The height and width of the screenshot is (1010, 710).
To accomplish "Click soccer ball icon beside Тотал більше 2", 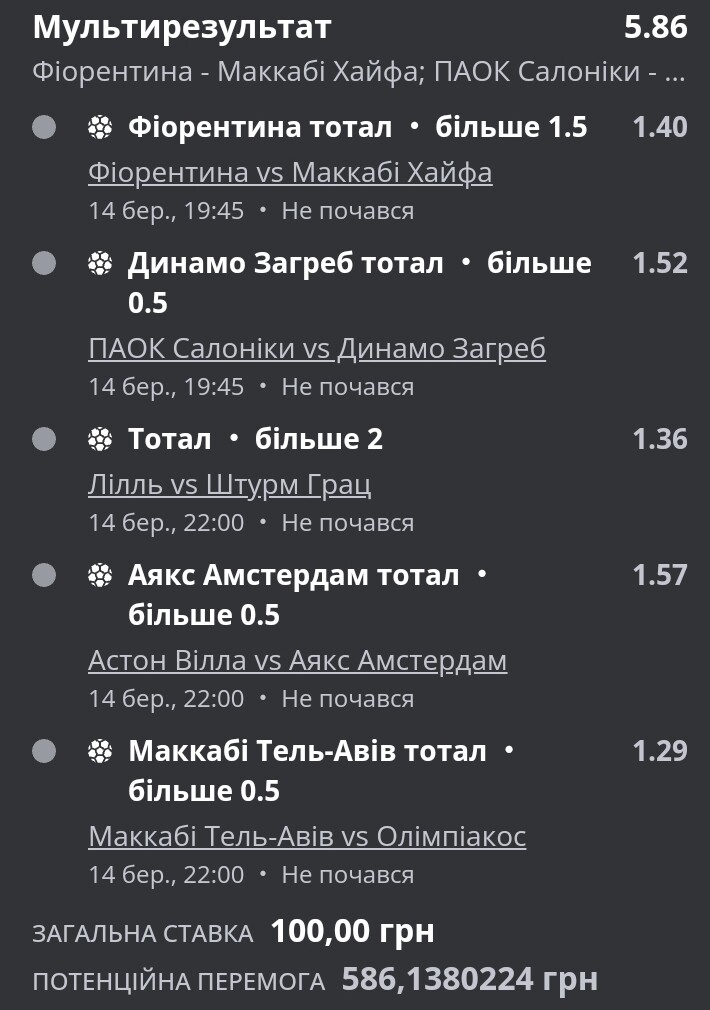I will tap(100, 439).
